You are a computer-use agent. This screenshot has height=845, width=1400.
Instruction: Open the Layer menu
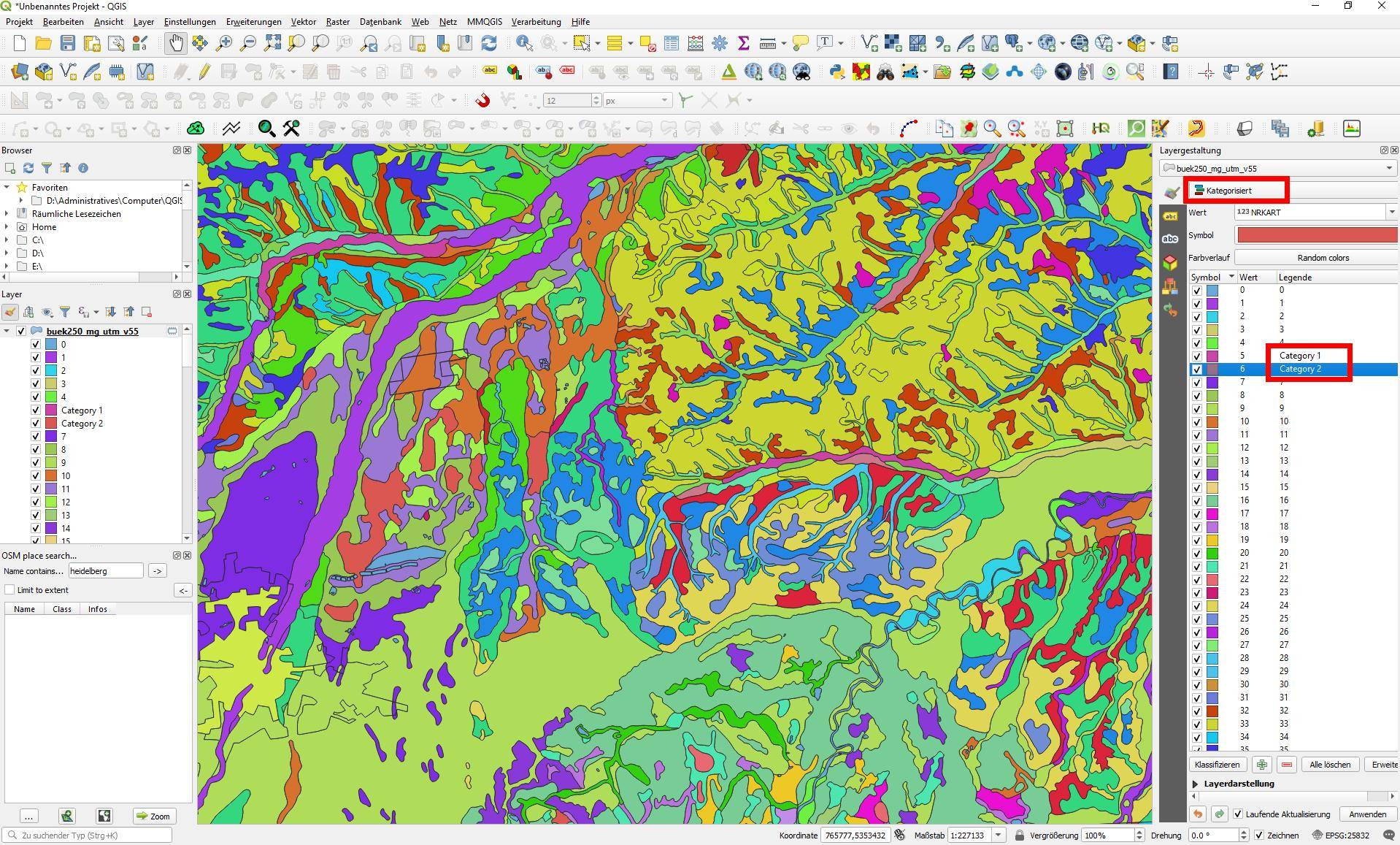(x=144, y=22)
